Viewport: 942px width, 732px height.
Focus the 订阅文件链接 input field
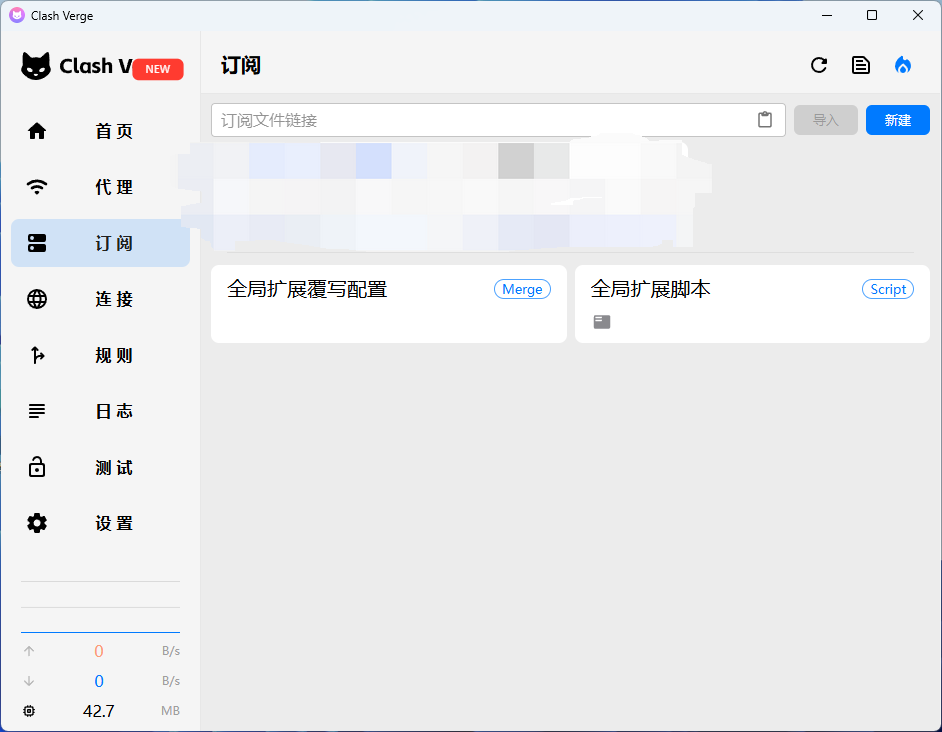[480, 120]
